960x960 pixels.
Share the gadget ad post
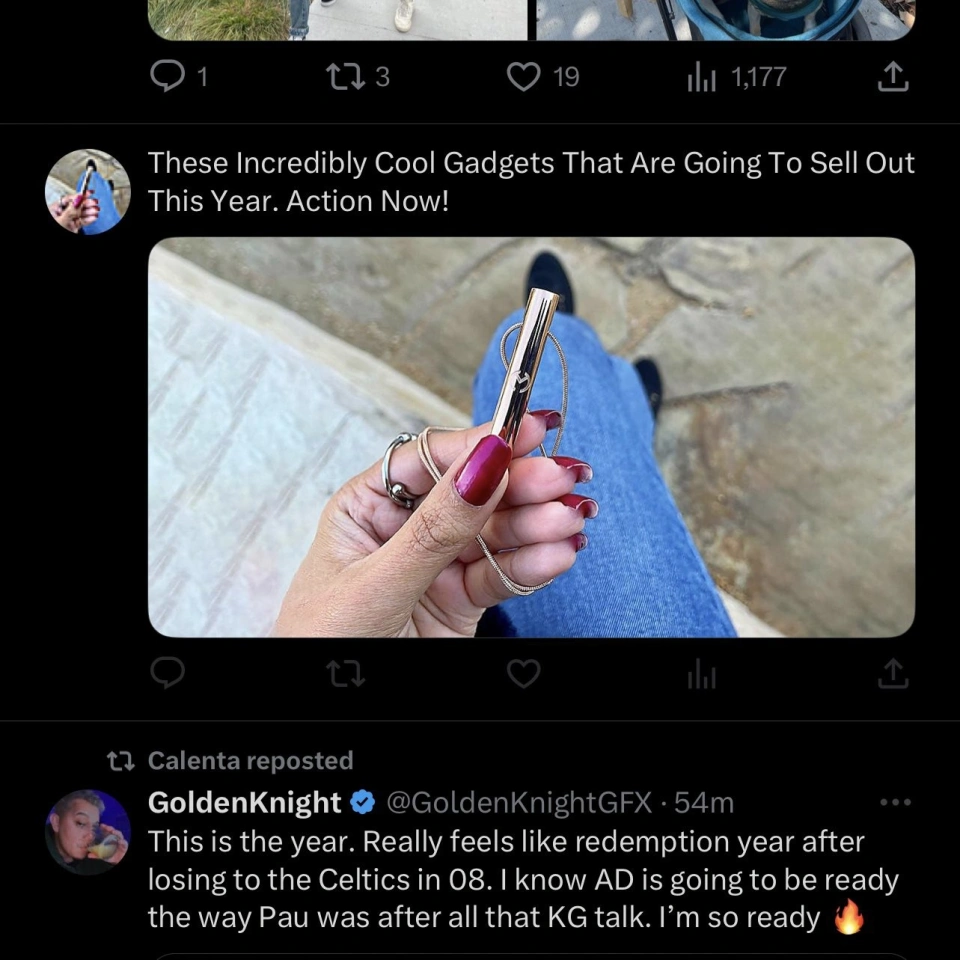click(x=892, y=675)
